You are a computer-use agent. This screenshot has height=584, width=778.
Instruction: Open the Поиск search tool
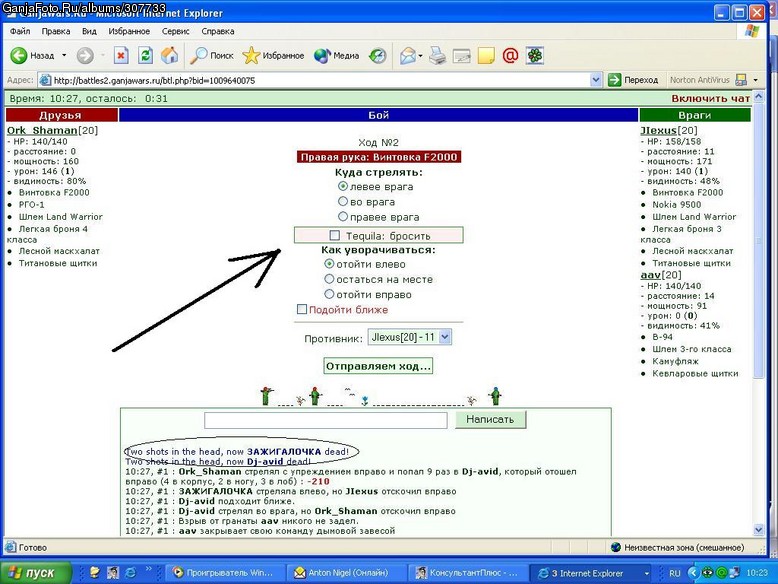211,56
